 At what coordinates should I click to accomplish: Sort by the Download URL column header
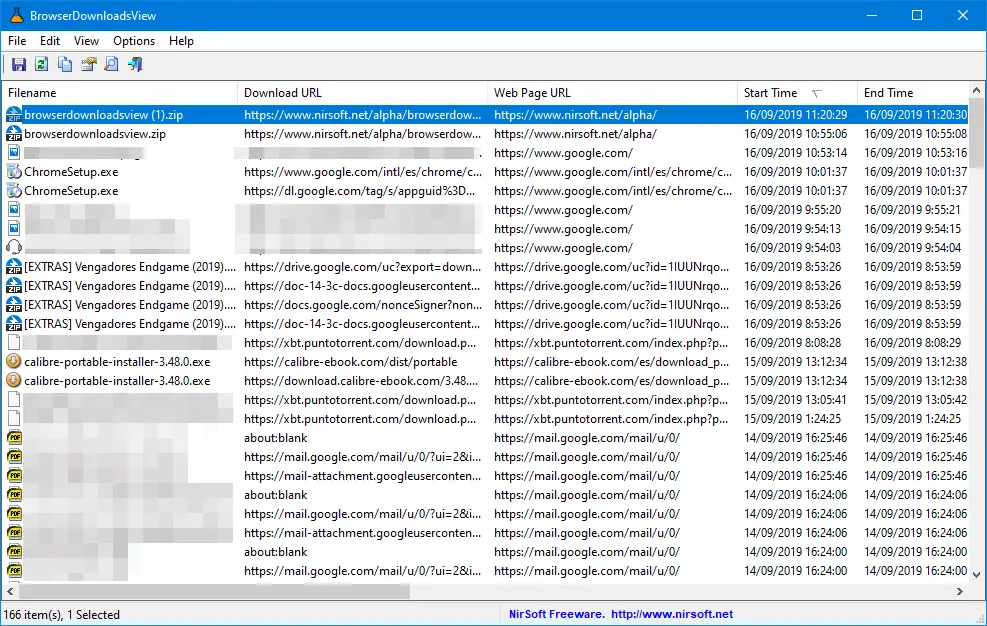363,93
